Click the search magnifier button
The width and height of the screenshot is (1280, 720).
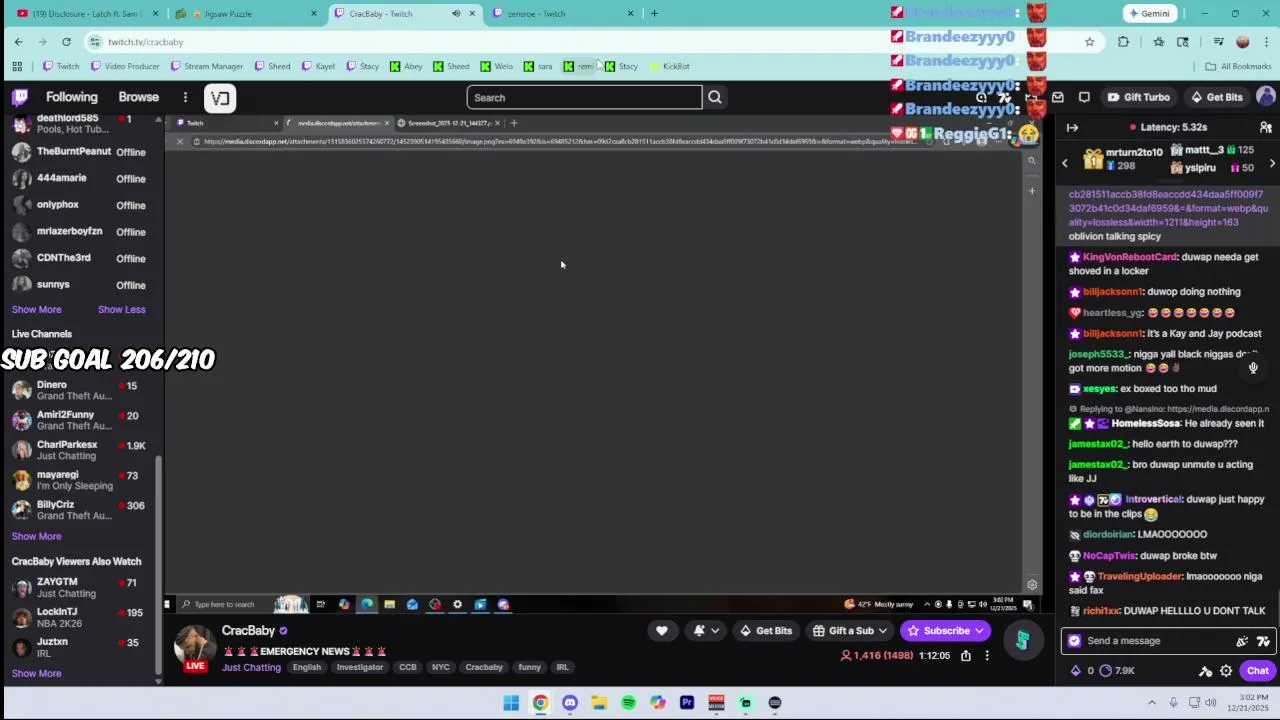pos(715,97)
